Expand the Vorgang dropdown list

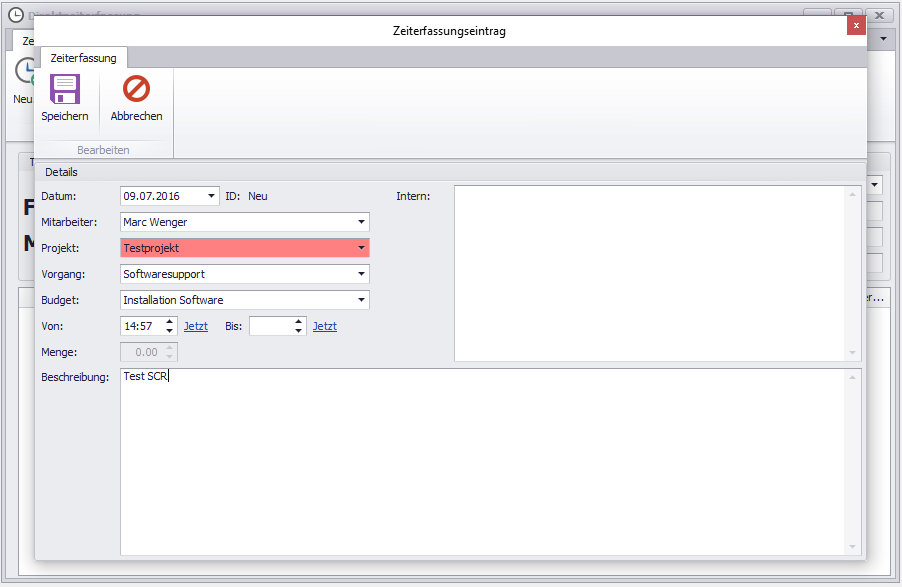tap(361, 274)
